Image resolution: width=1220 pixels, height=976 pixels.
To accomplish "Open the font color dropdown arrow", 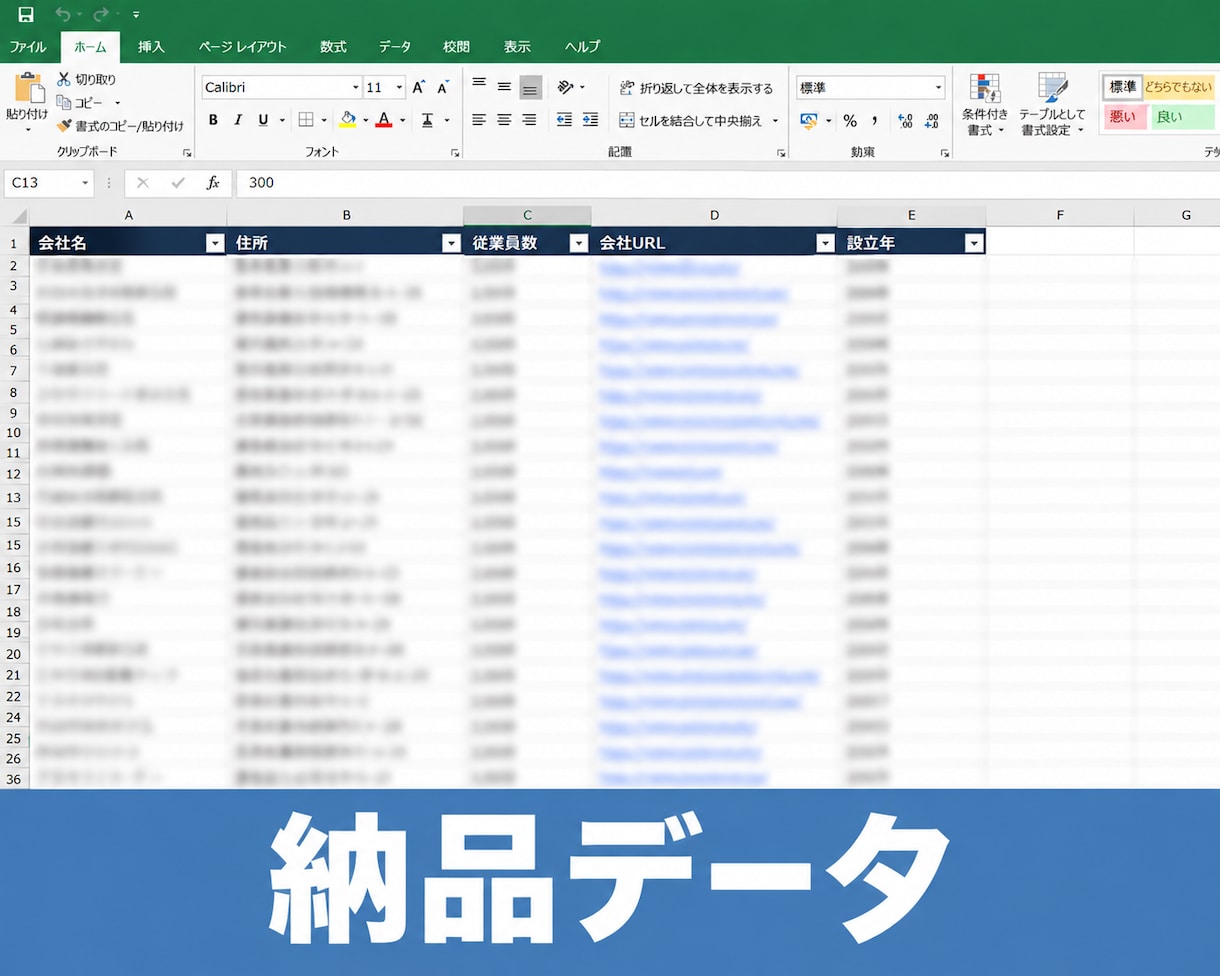I will (403, 120).
